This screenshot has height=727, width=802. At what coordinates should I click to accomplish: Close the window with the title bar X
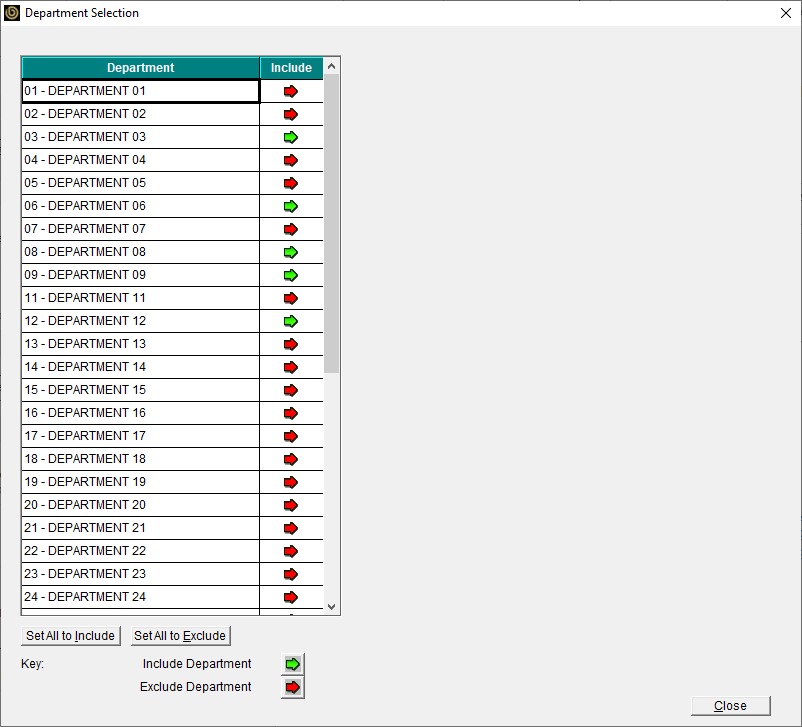(x=786, y=13)
